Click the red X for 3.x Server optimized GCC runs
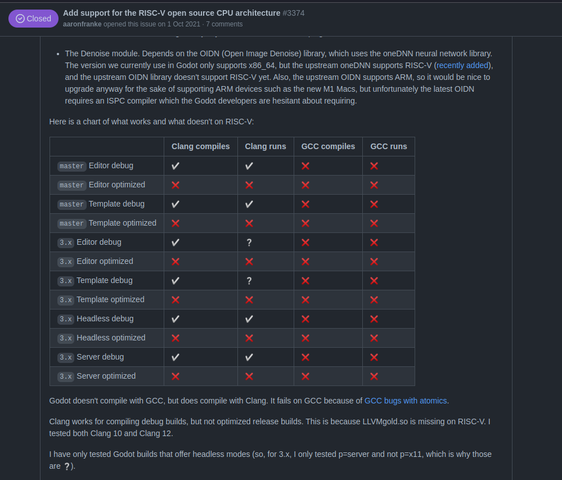This screenshot has height=480, width=562. coord(374,376)
